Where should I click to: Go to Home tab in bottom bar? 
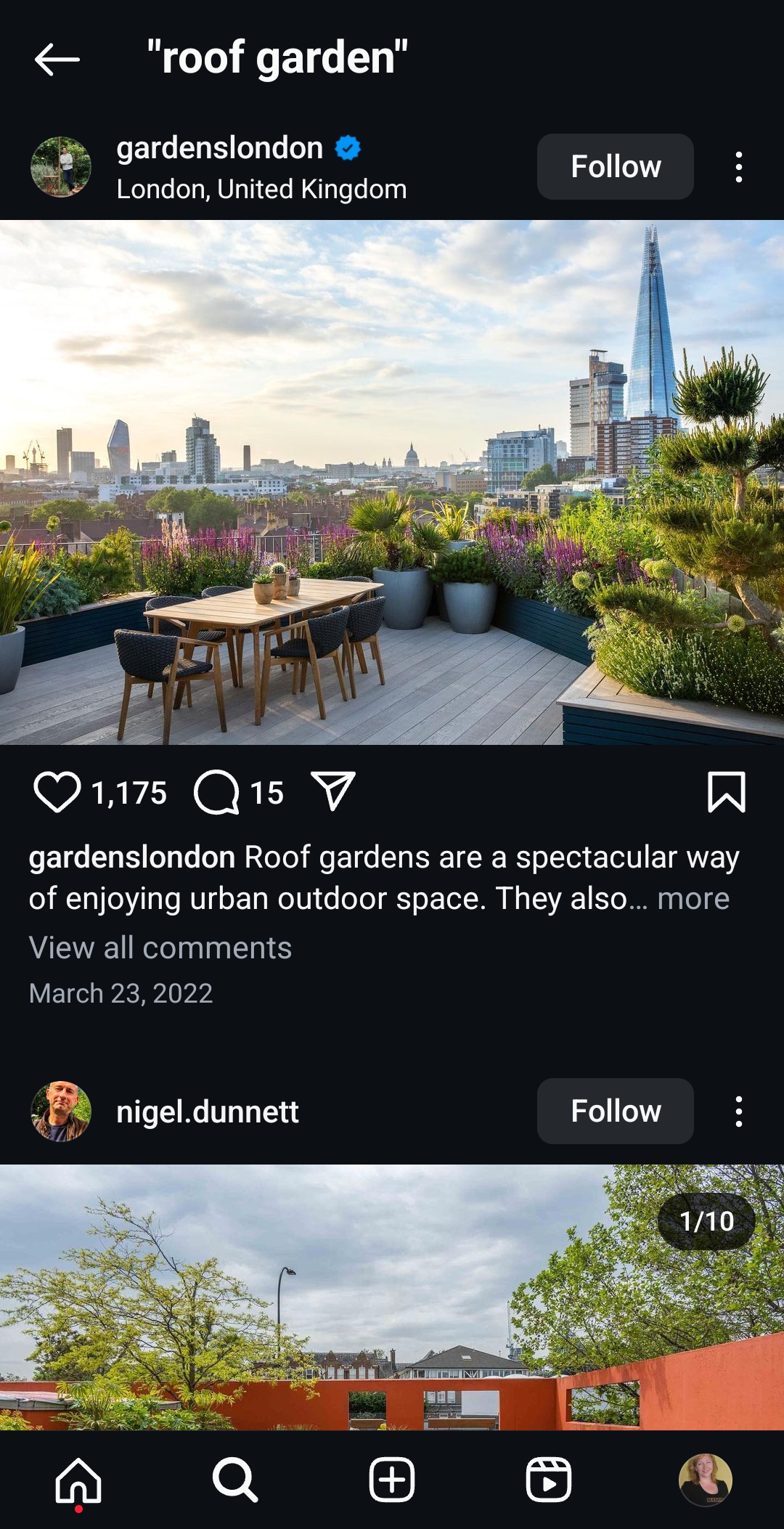coord(78,1480)
